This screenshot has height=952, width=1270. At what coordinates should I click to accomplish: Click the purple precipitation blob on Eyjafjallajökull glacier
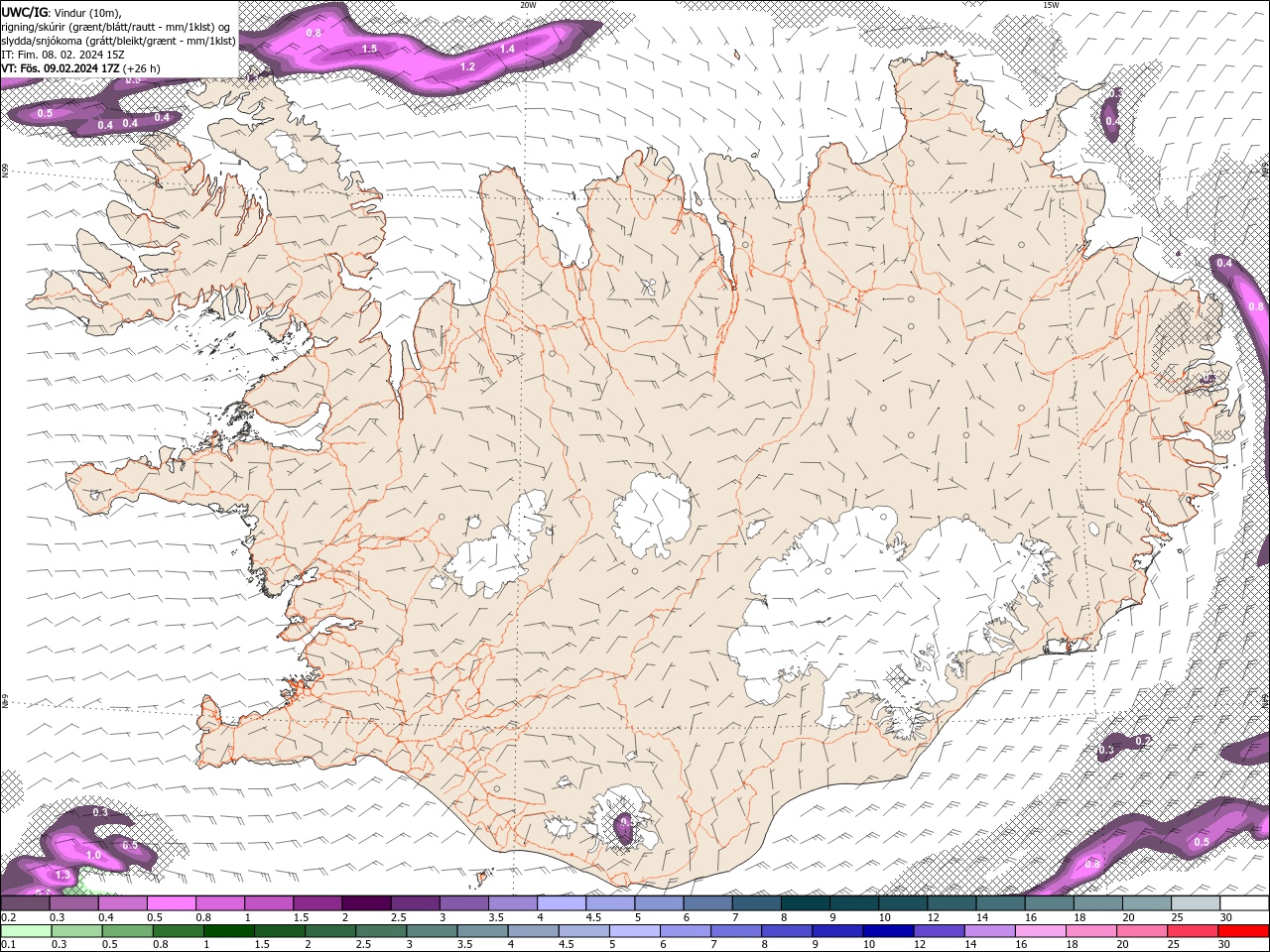[624, 827]
